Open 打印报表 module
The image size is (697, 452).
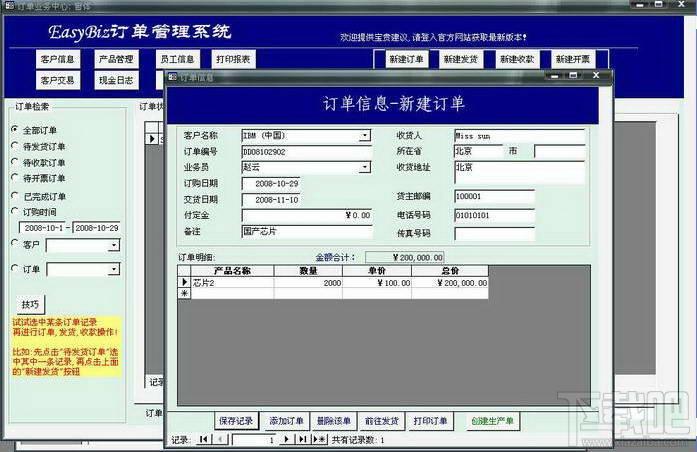233,59
